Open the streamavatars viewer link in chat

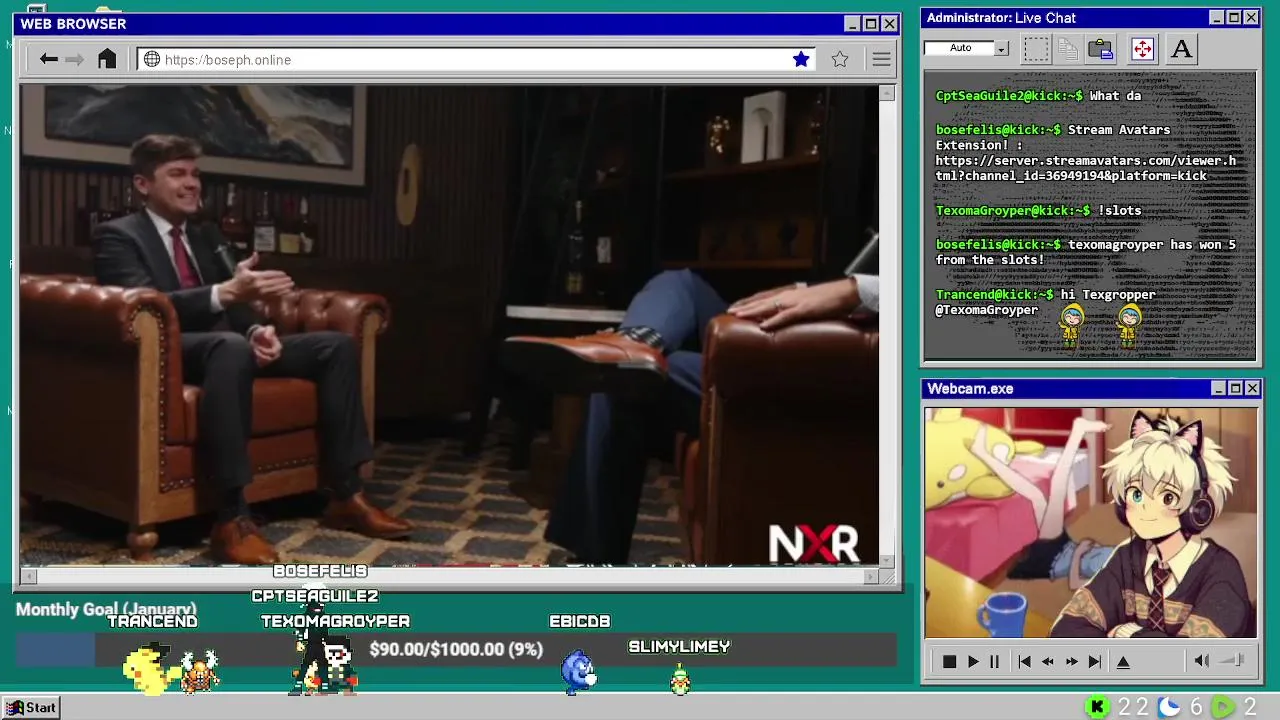[1086, 168]
